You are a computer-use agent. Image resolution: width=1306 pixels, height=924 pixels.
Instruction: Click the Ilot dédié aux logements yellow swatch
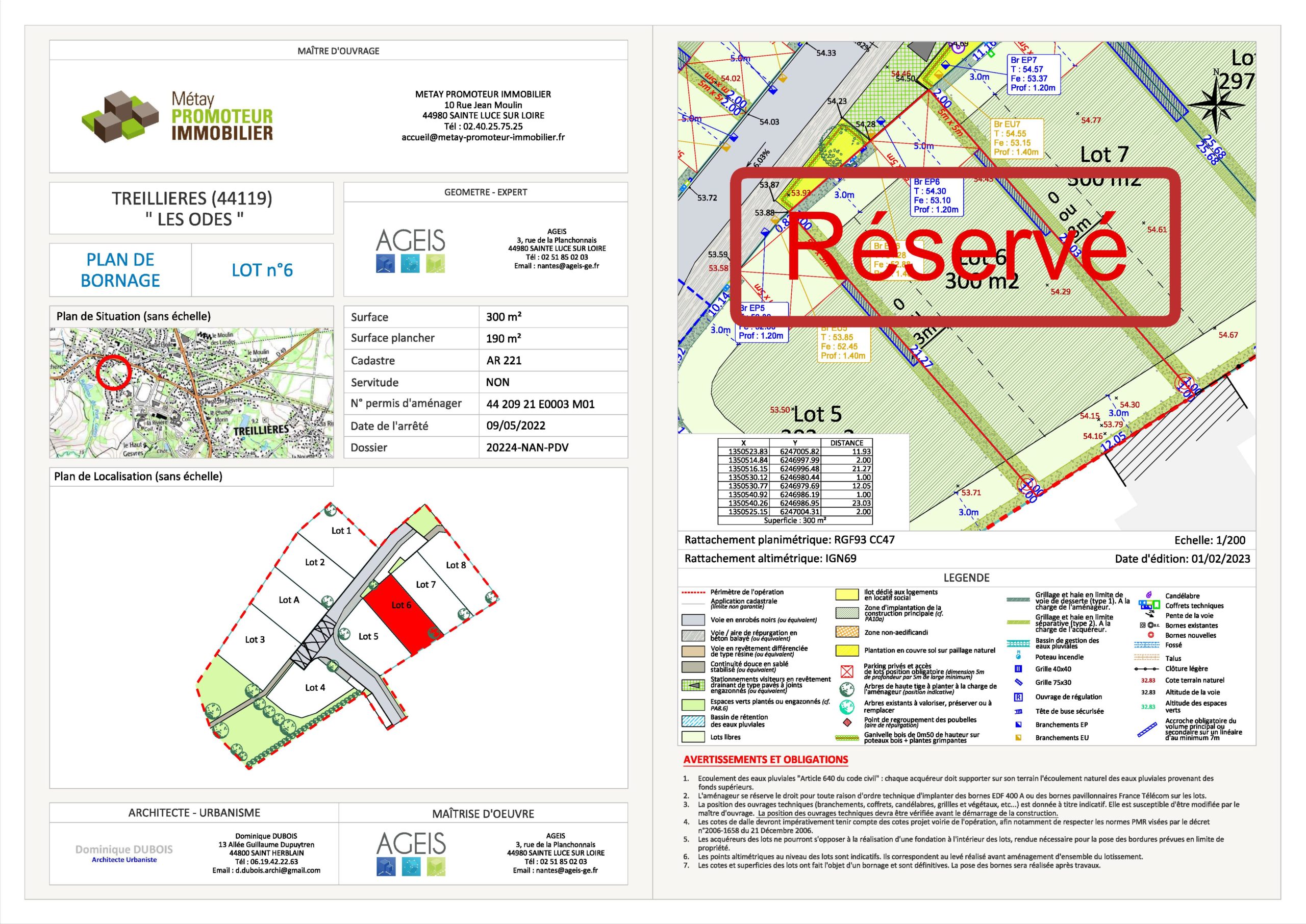(x=847, y=594)
